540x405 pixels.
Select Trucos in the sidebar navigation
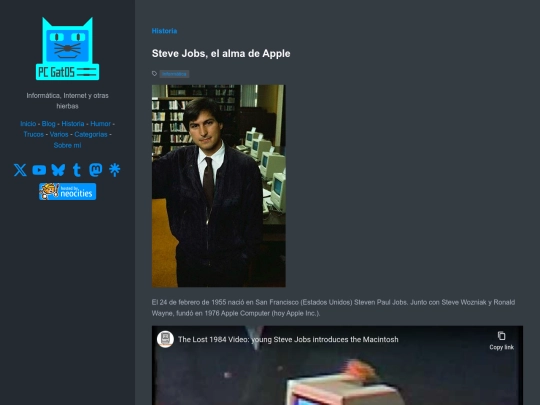tap(33, 134)
